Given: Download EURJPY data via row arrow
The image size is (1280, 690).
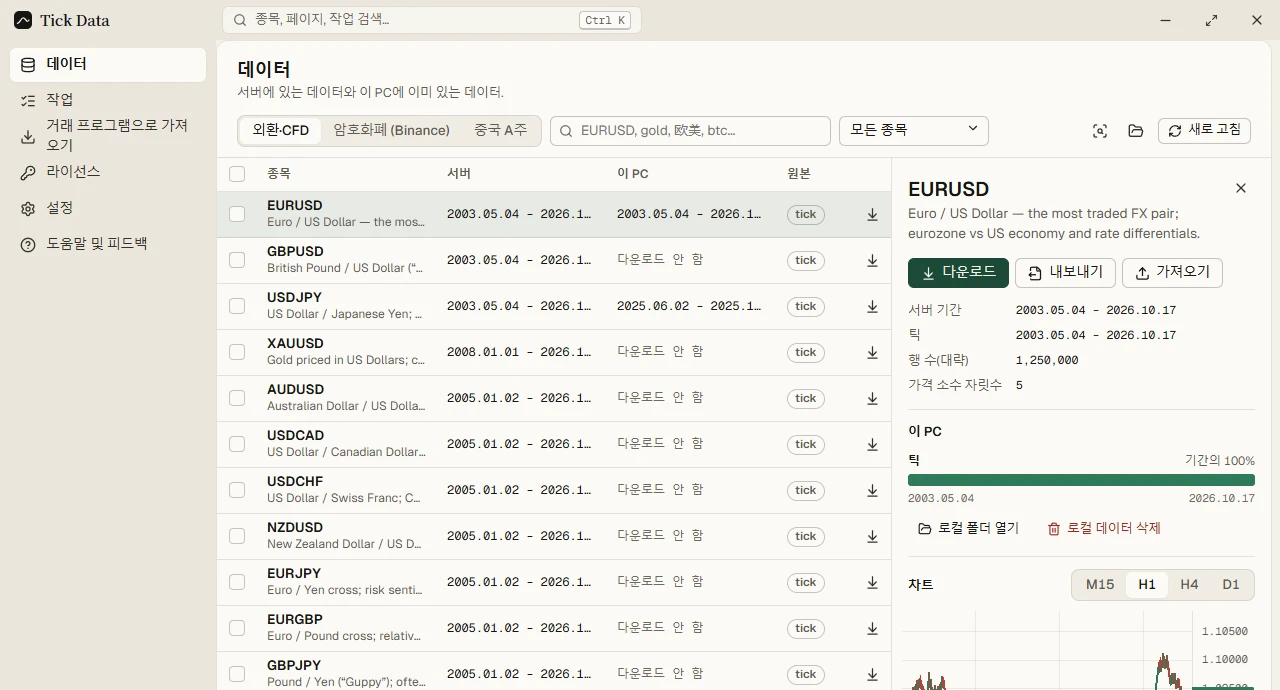Looking at the screenshot, I should tap(872, 583).
